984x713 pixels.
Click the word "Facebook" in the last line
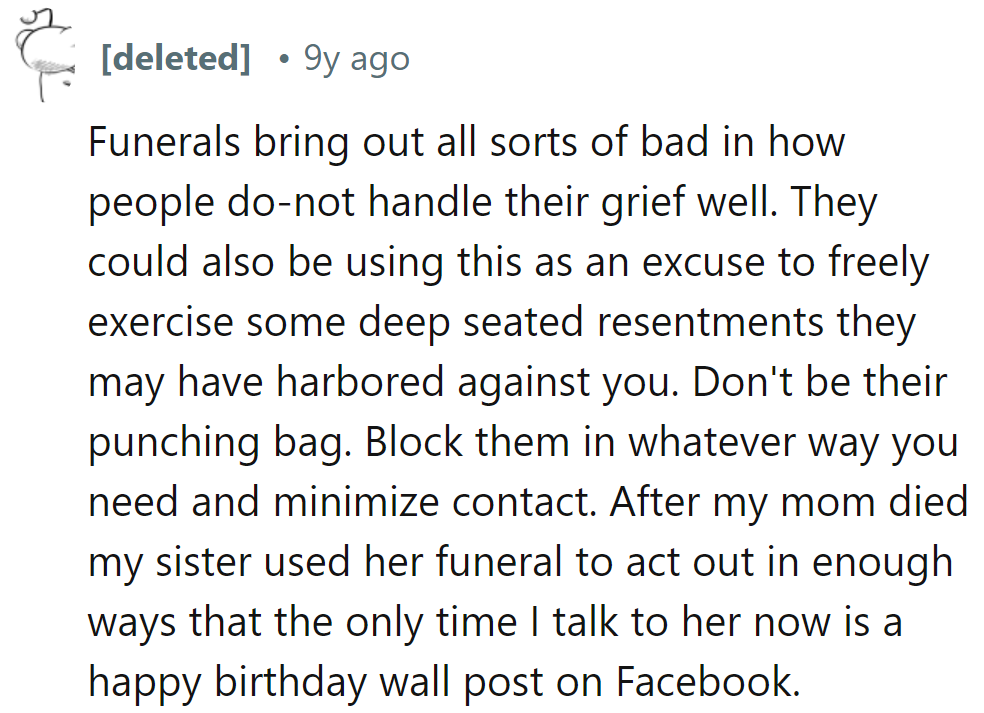(x=707, y=682)
